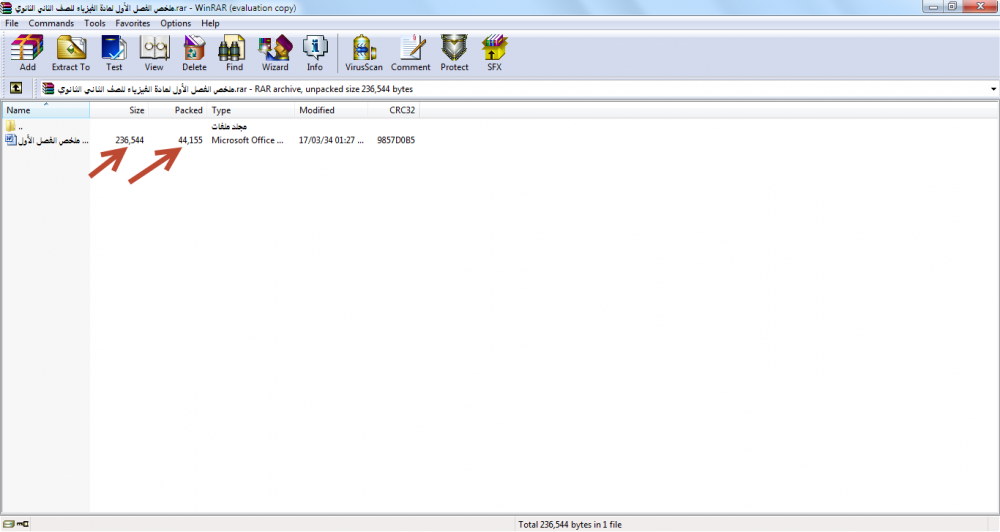Run the Test archive tool
This screenshot has width=1000, height=532.
(114, 53)
